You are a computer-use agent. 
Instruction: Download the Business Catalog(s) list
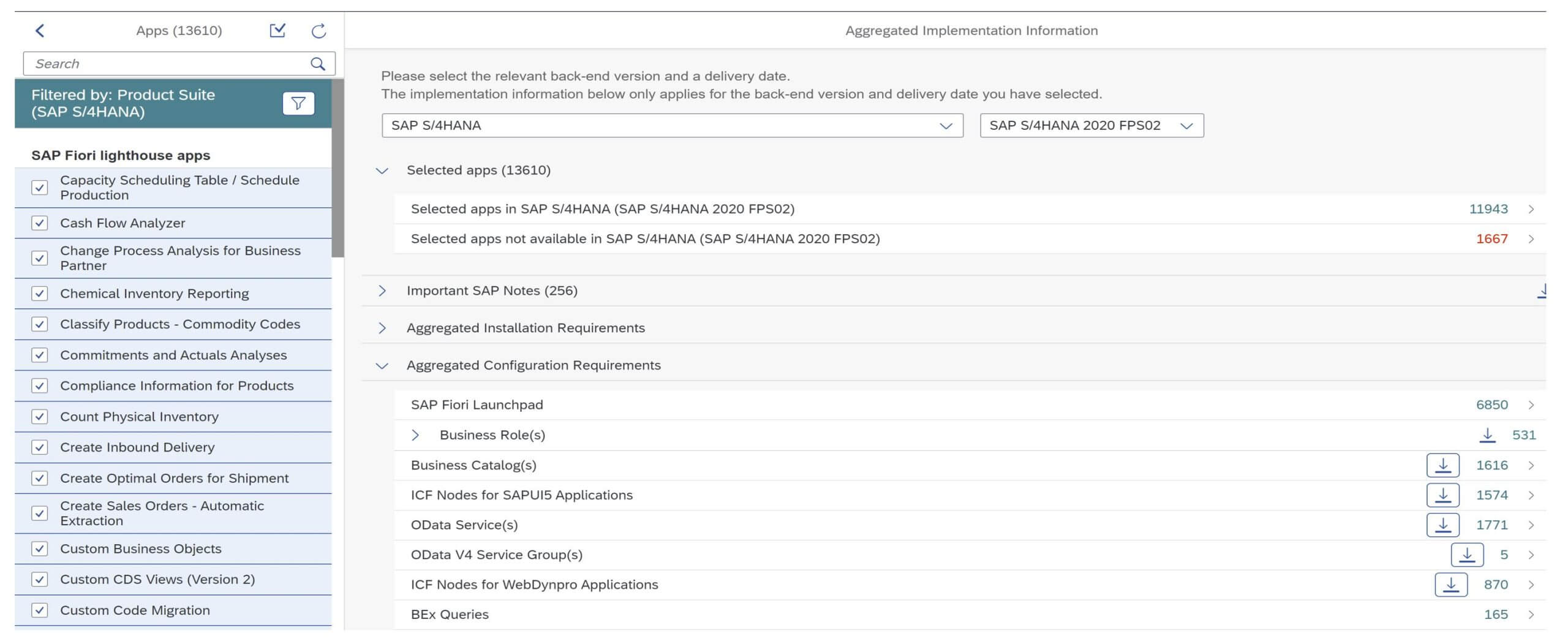(x=1442, y=465)
